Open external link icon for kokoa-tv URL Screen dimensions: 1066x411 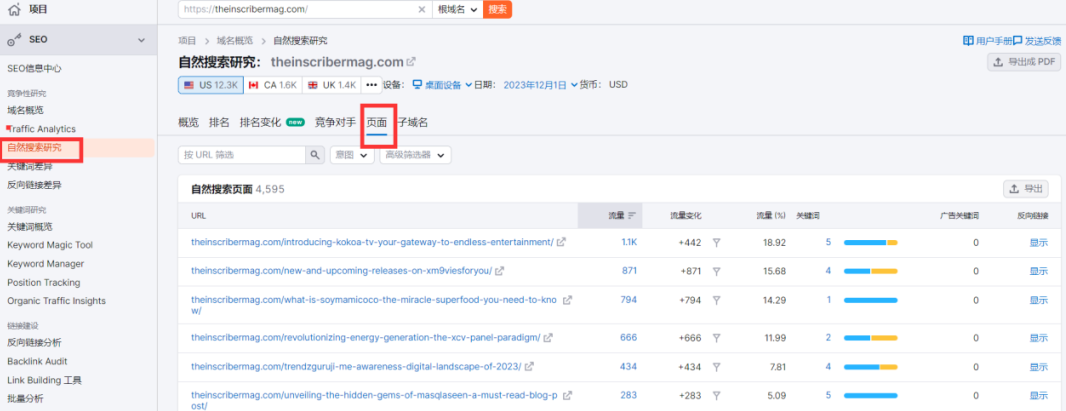[x=561, y=242]
